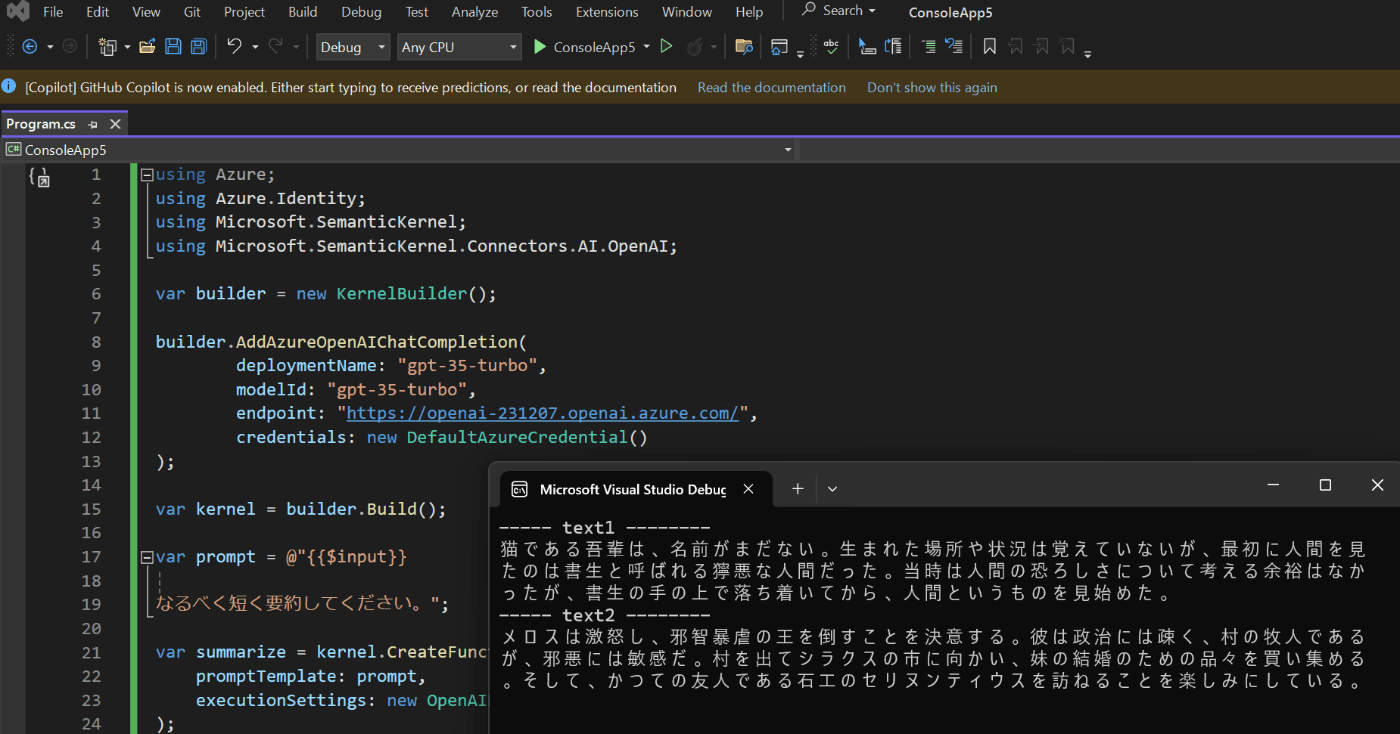Open the Debug menu

(361, 12)
